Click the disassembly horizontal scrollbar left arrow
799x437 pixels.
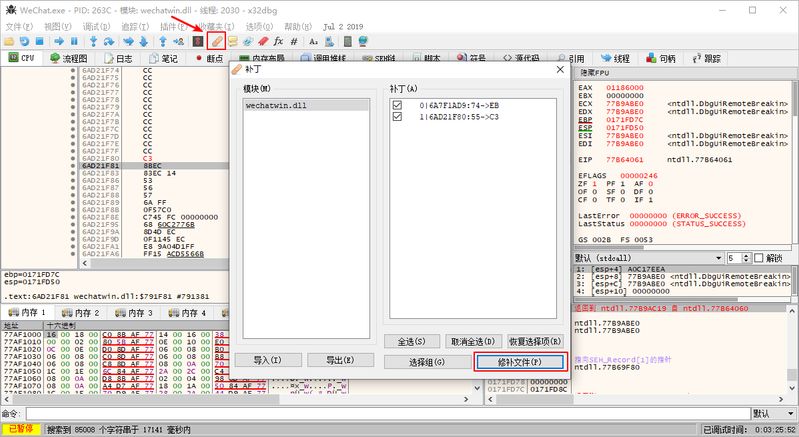click(85, 263)
